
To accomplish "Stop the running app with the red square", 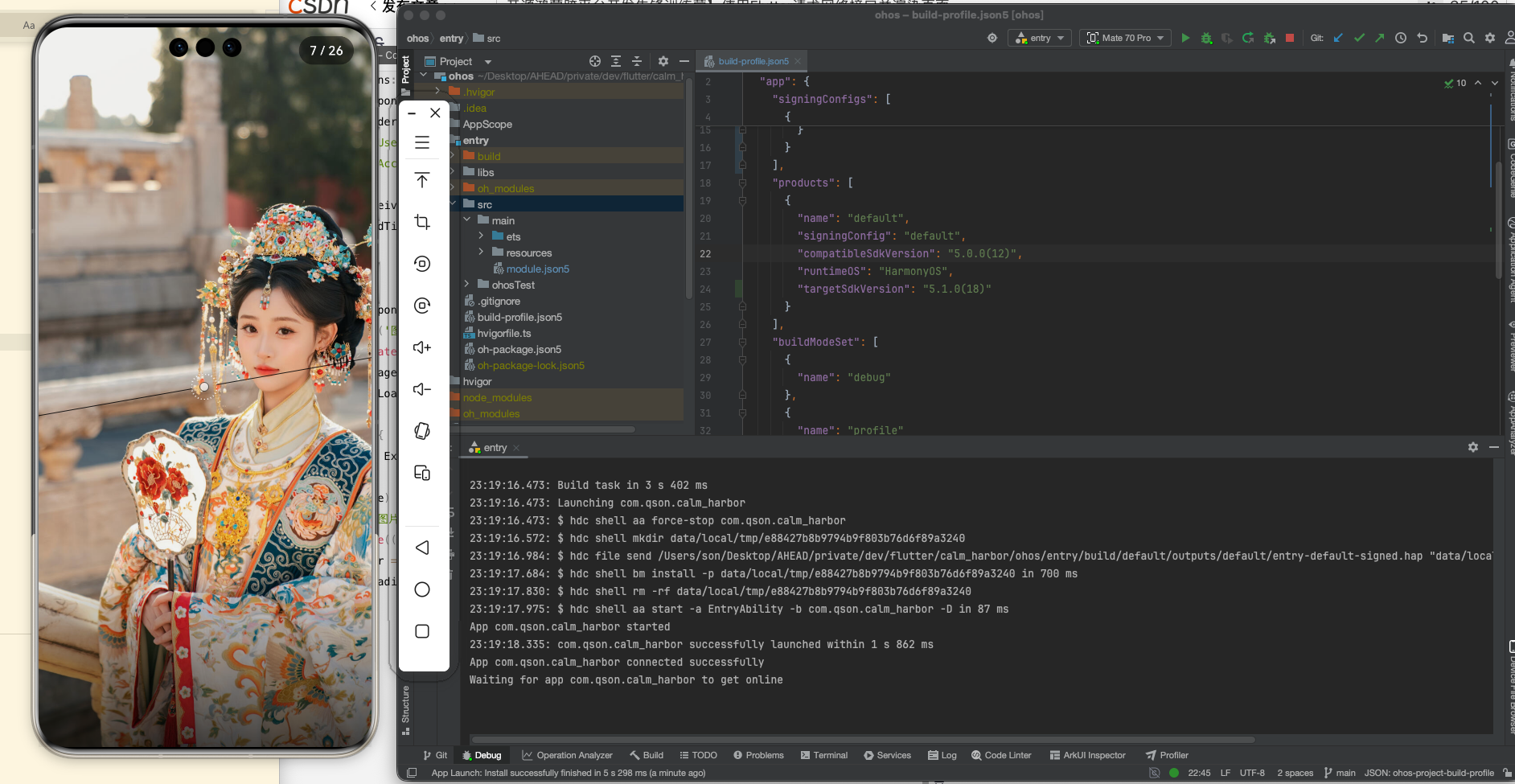I will coord(1290,38).
